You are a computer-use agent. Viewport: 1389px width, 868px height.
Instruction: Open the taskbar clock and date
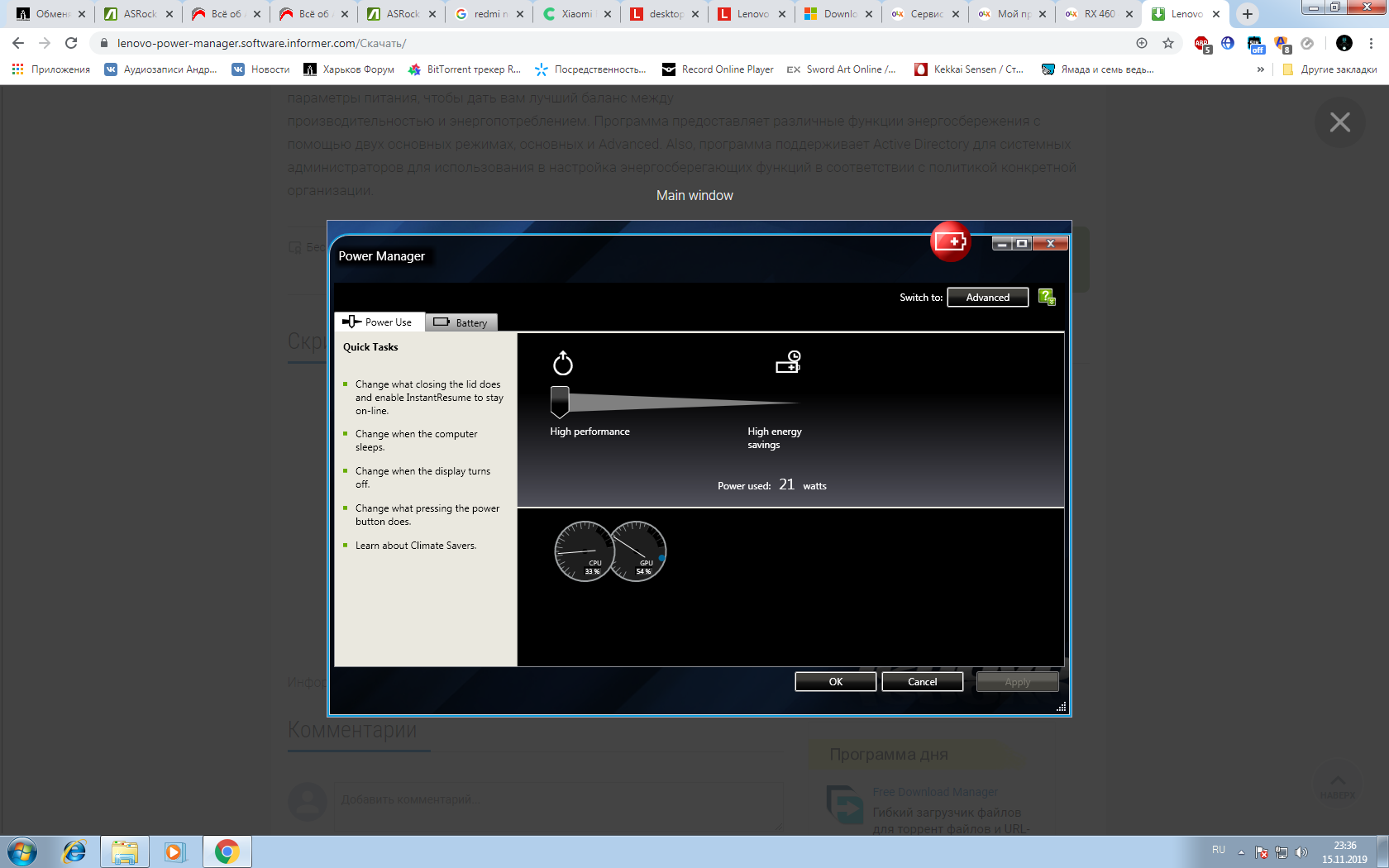(x=1344, y=852)
